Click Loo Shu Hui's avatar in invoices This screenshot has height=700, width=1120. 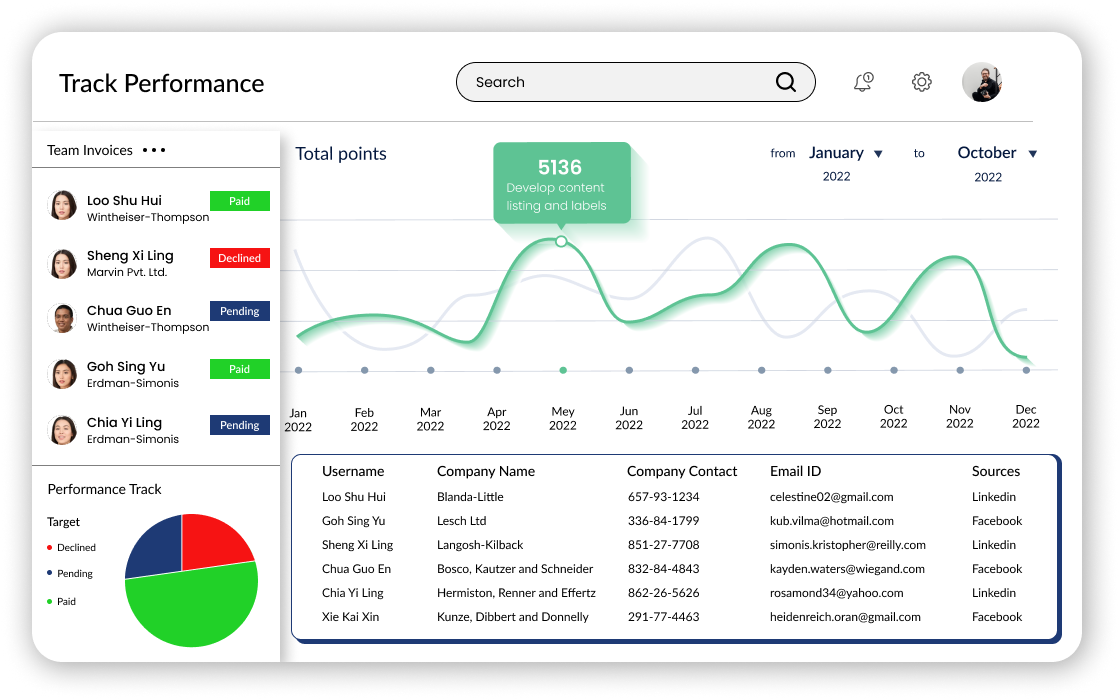[x=62, y=206]
